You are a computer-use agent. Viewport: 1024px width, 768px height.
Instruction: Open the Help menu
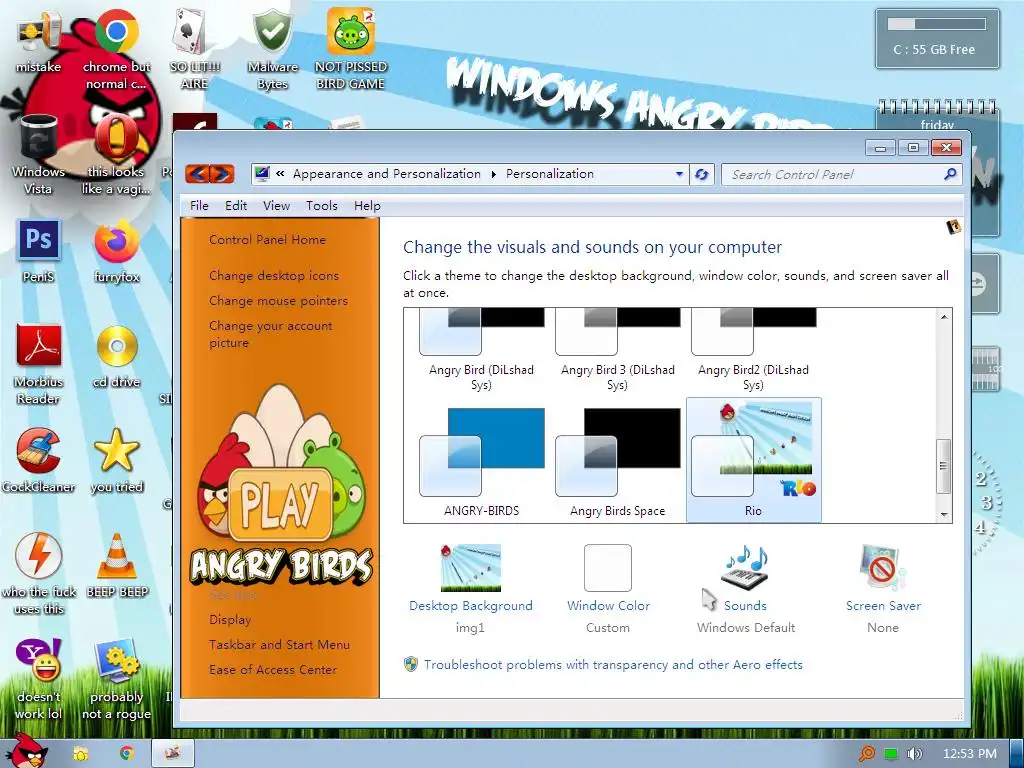[367, 206]
